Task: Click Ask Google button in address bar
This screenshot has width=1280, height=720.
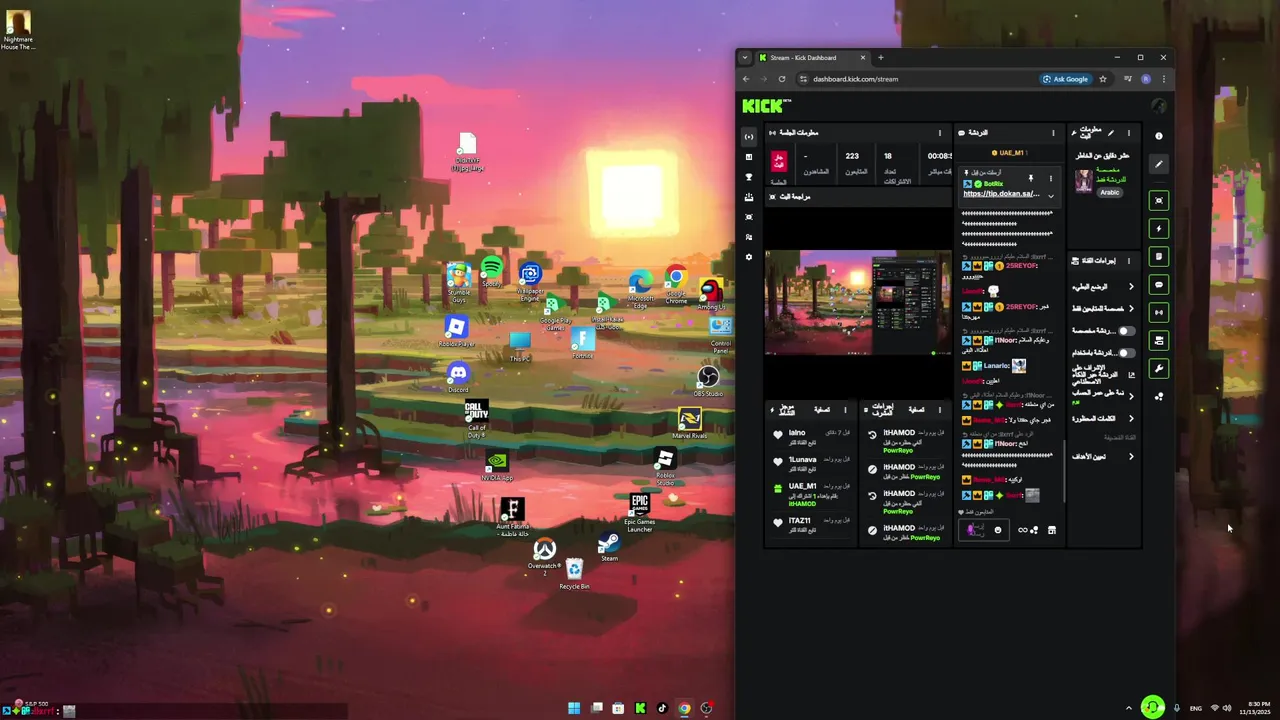Action: click(1065, 79)
